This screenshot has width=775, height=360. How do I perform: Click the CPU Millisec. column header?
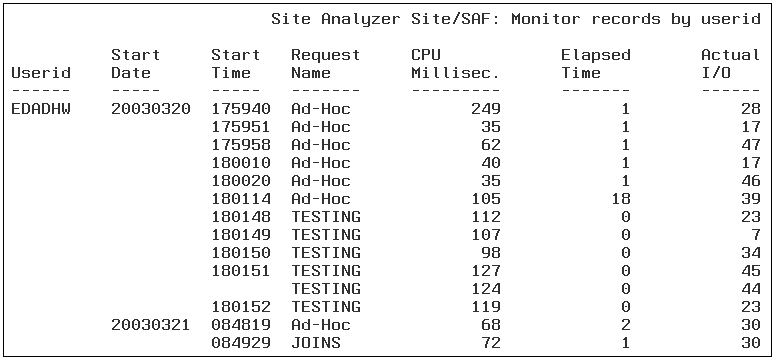click(x=456, y=64)
